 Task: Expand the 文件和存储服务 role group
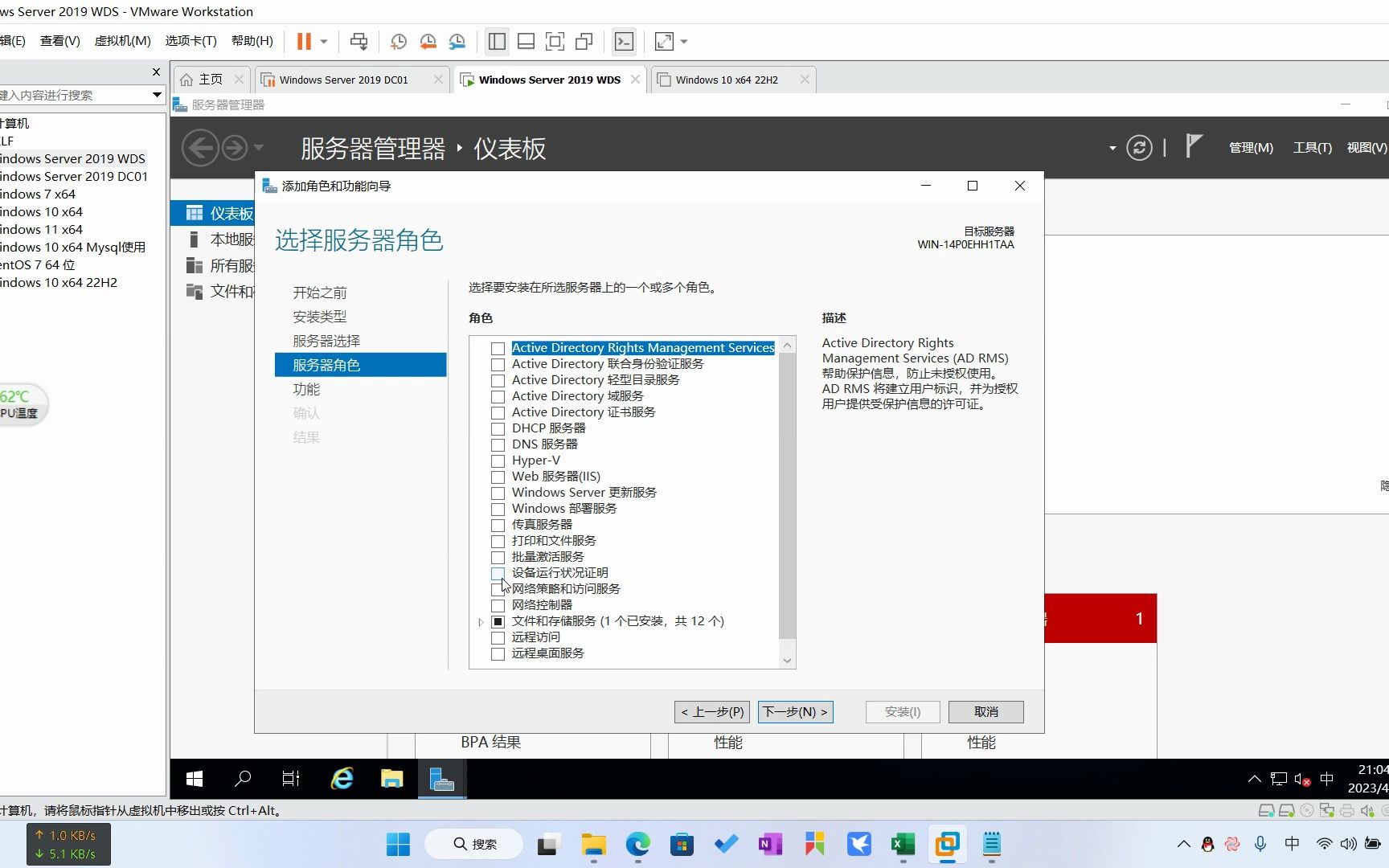point(481,621)
